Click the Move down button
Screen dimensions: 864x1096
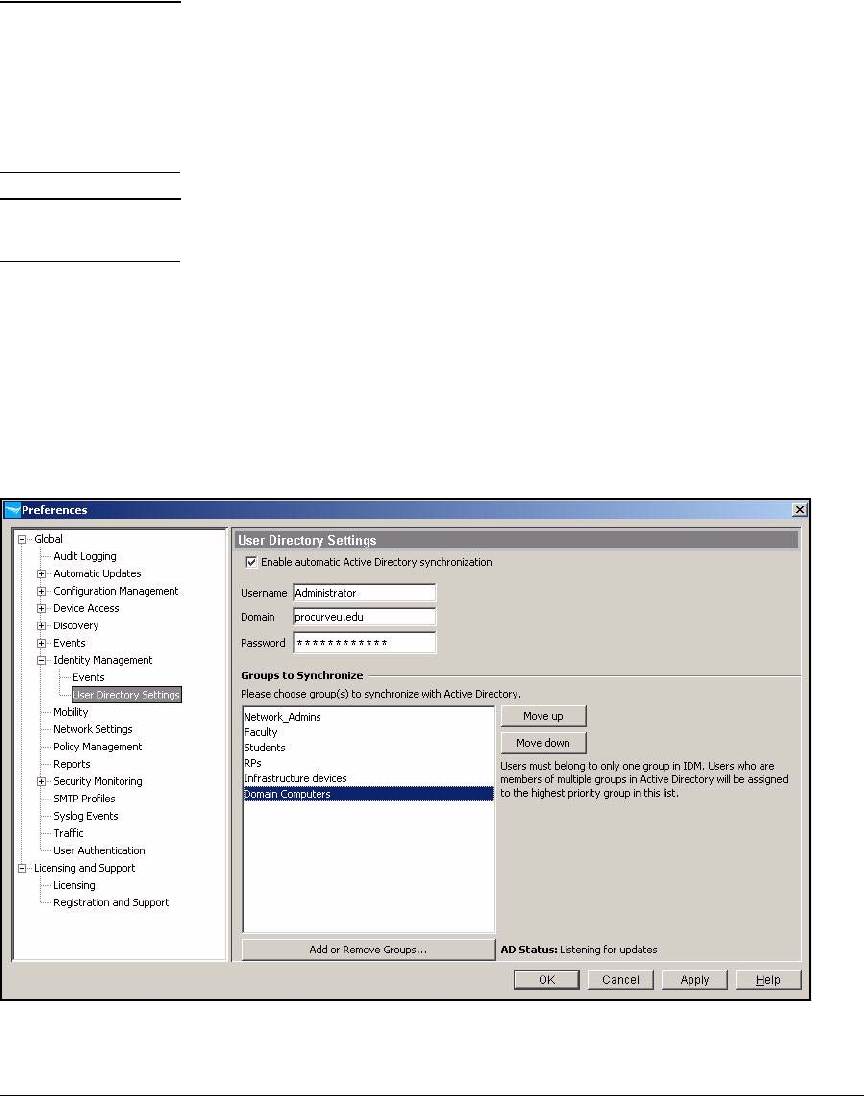pos(543,743)
